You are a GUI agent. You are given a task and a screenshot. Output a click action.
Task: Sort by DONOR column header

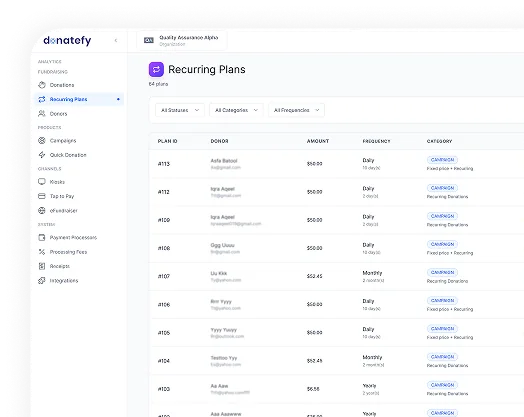click(220, 141)
